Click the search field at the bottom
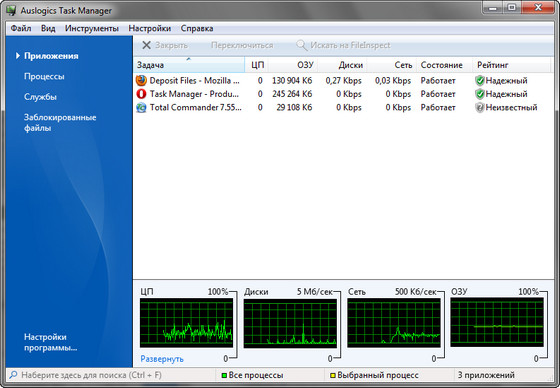This screenshot has width=560, height=388. pos(111,375)
